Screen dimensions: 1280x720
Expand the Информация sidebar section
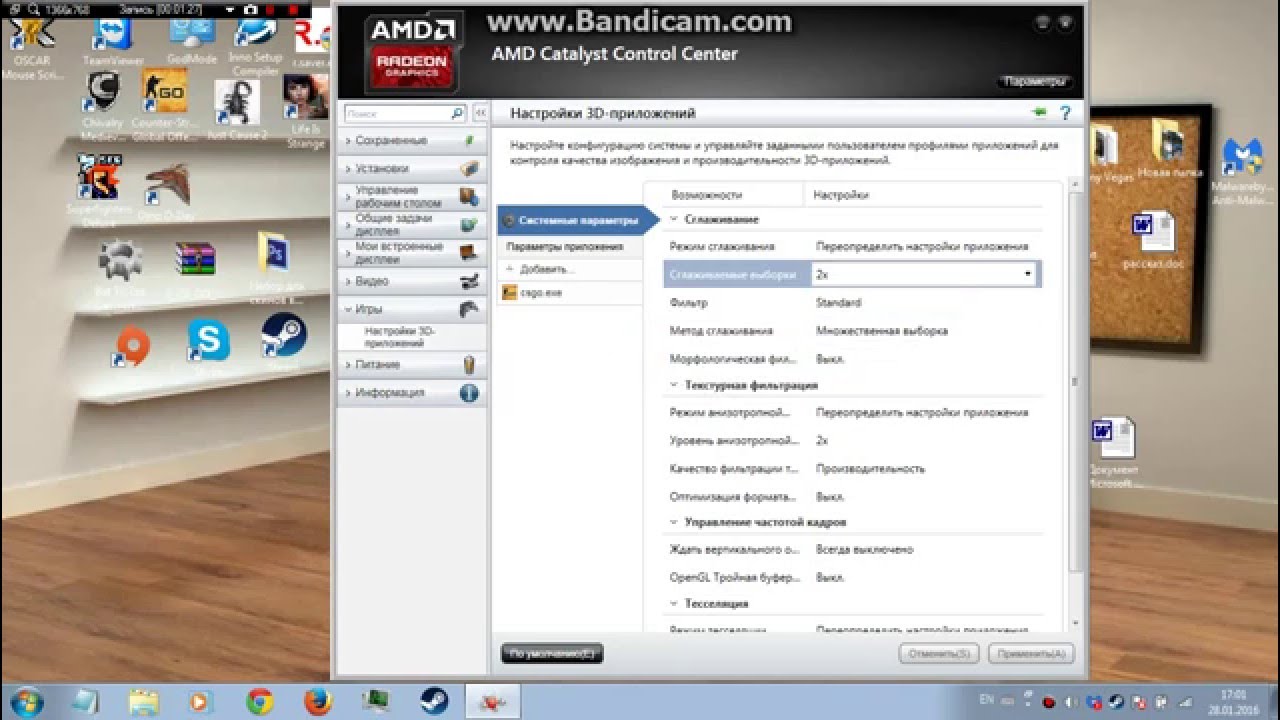(411, 393)
